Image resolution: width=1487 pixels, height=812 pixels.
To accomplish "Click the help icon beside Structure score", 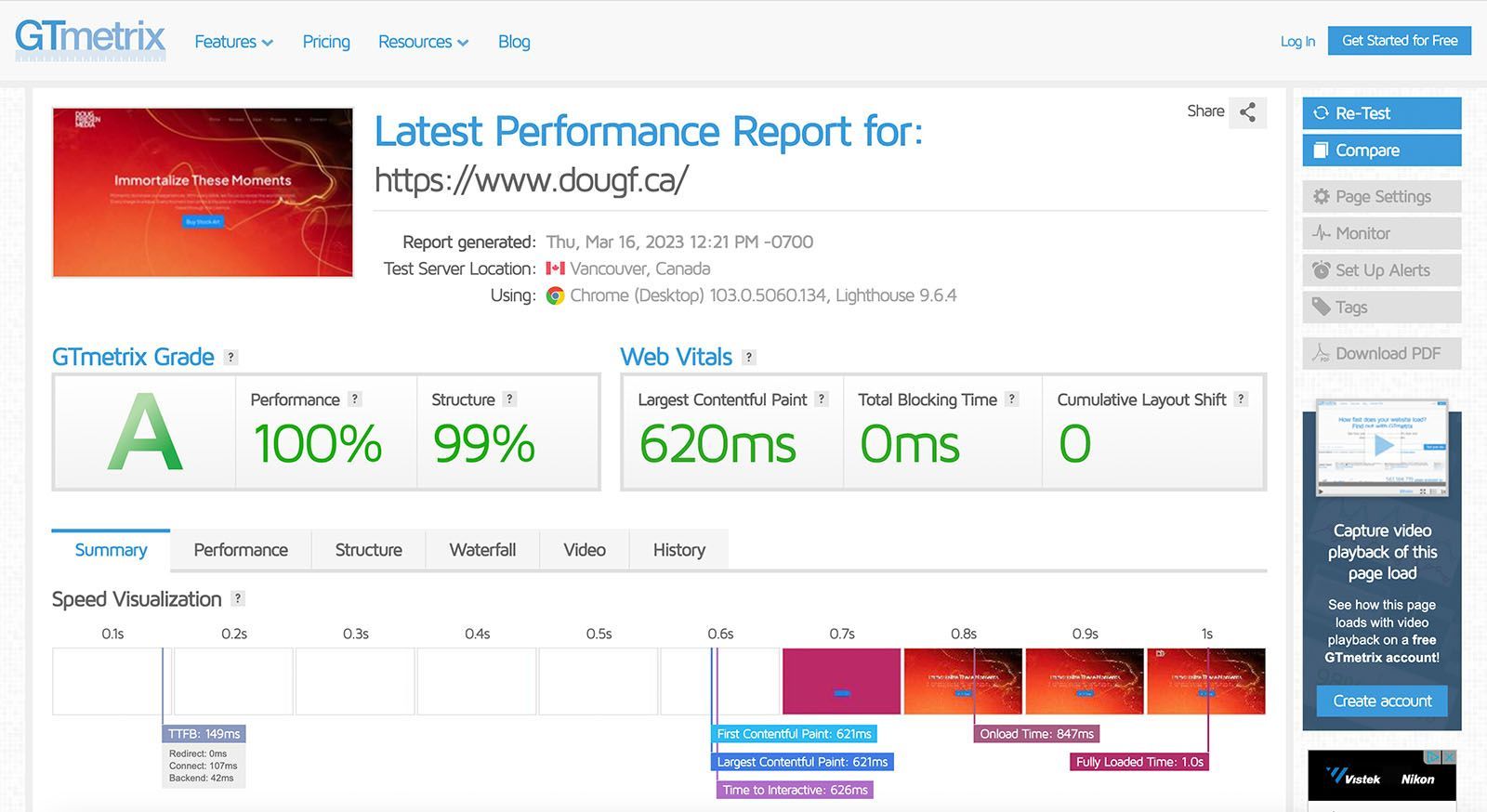I will pos(509,399).
